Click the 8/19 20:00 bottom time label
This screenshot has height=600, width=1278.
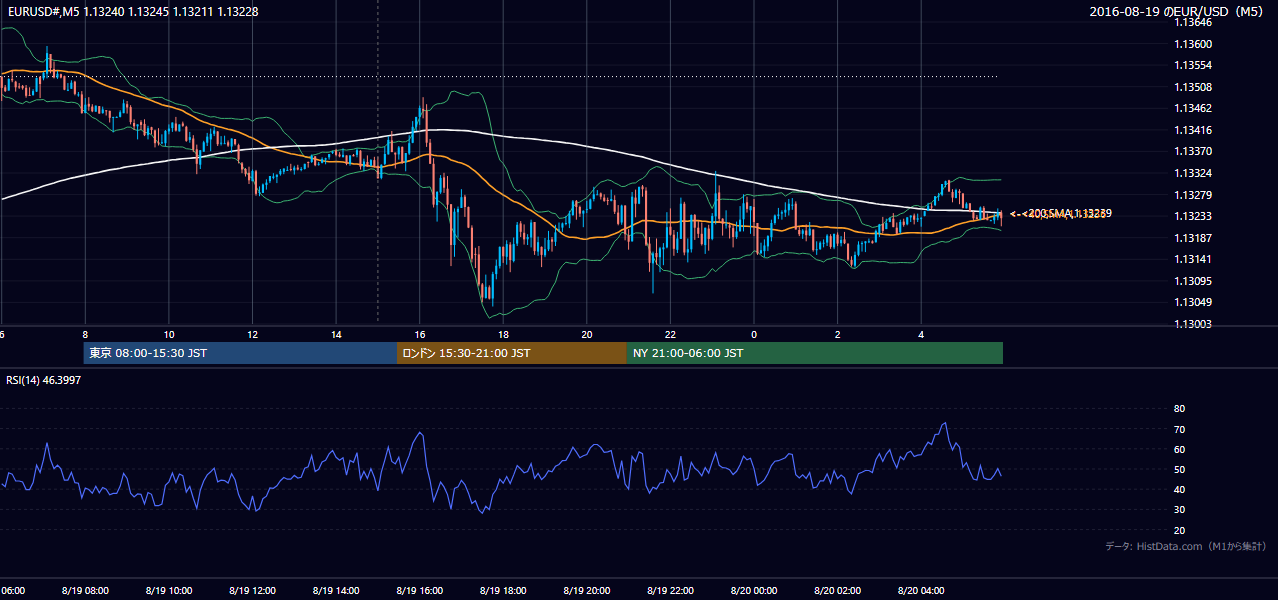[x=587, y=591]
